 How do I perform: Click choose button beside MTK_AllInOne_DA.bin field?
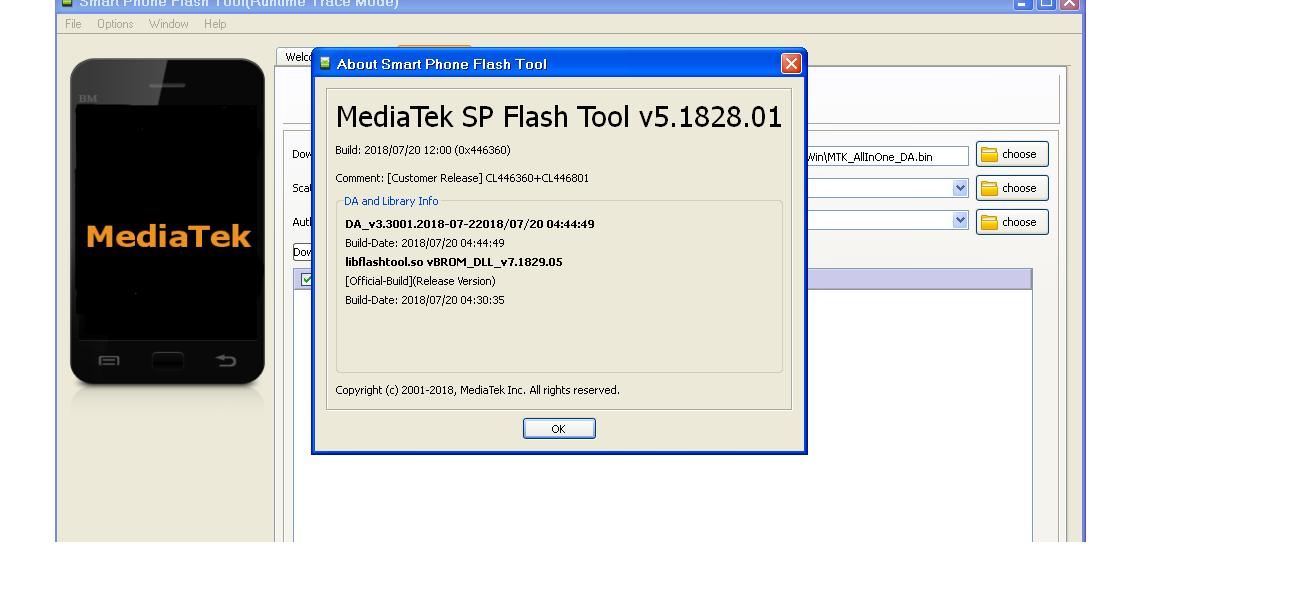[x=1012, y=154]
